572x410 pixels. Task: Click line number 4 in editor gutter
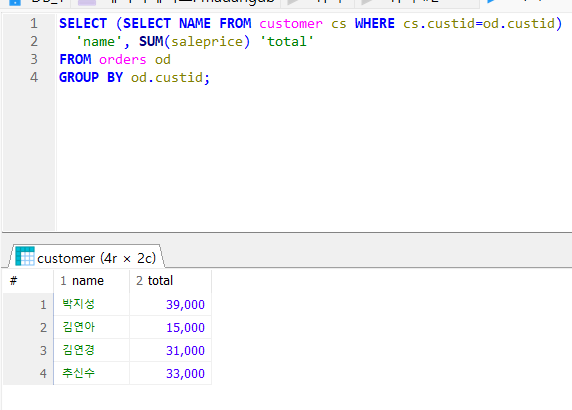[34, 77]
